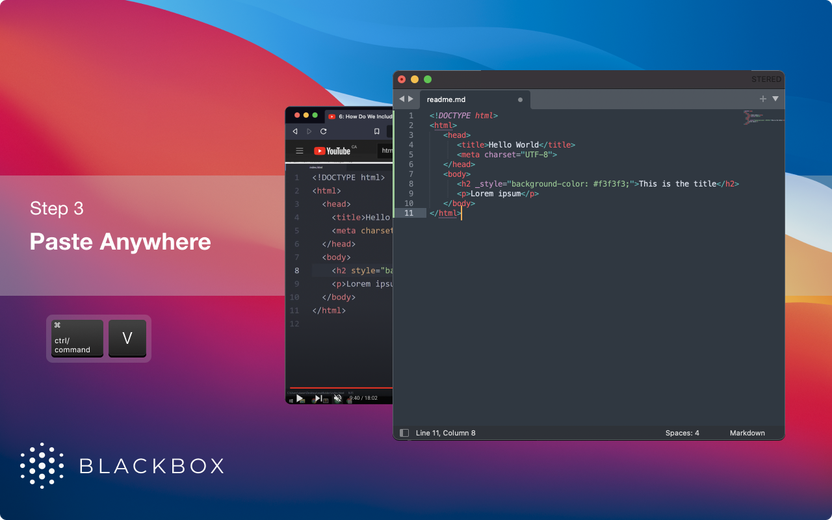The height and width of the screenshot is (520, 832).
Task: Click Sublime previous-tab left arrow
Action: 402,99
